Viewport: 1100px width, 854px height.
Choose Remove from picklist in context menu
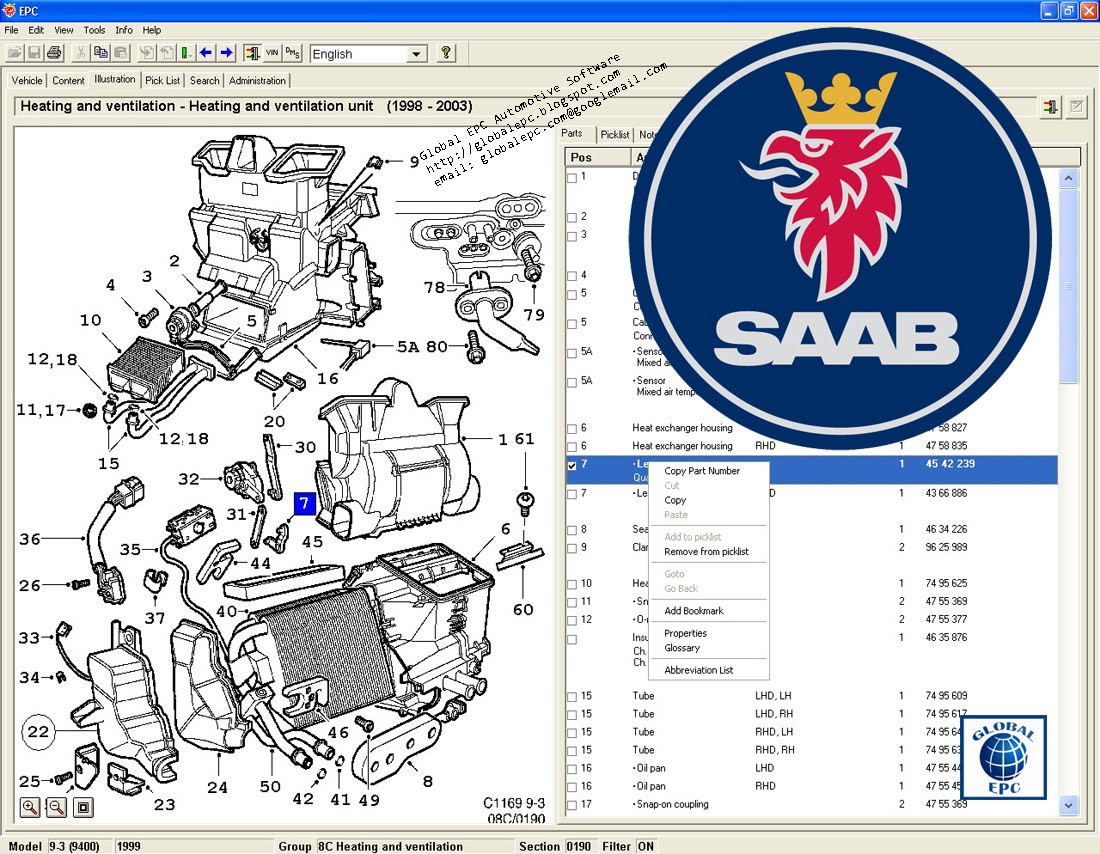click(706, 552)
